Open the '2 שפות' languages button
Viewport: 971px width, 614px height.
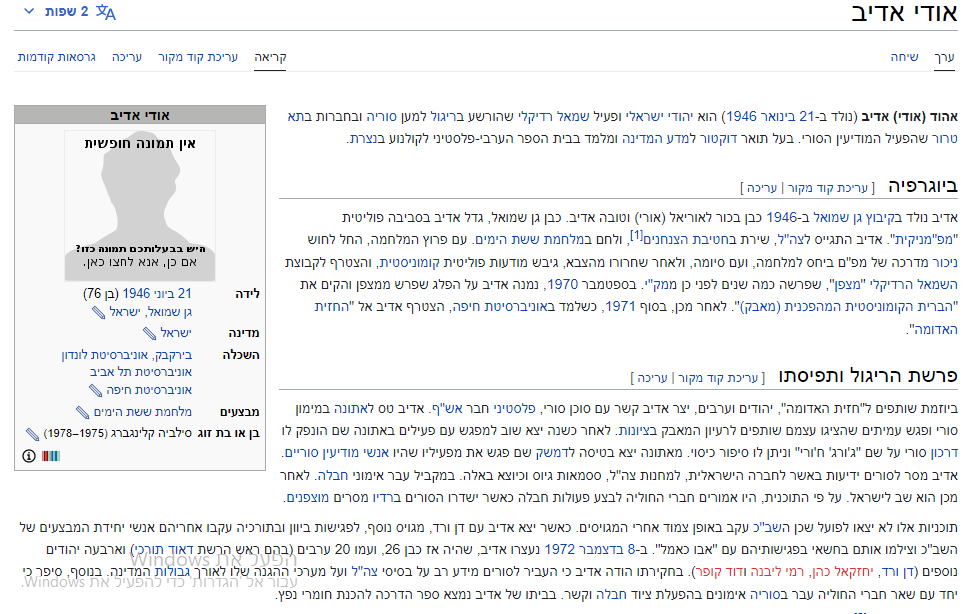coord(69,12)
